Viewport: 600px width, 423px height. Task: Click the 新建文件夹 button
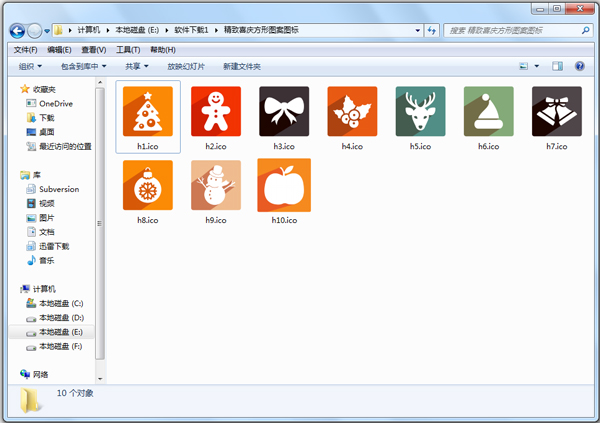[241, 67]
